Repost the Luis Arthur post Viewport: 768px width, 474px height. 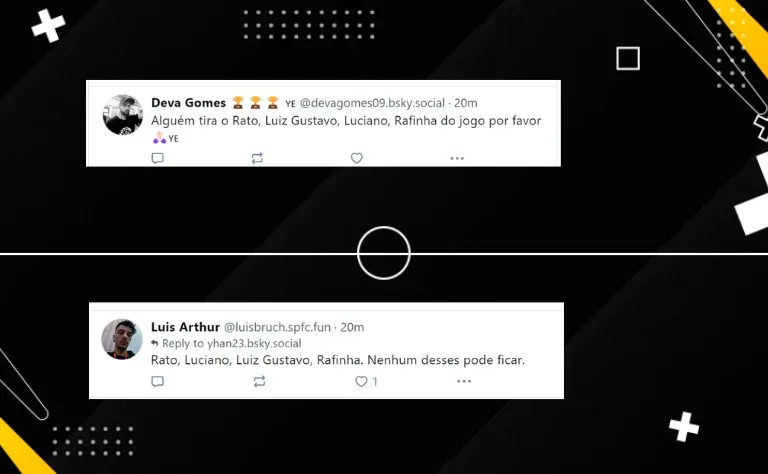click(260, 381)
